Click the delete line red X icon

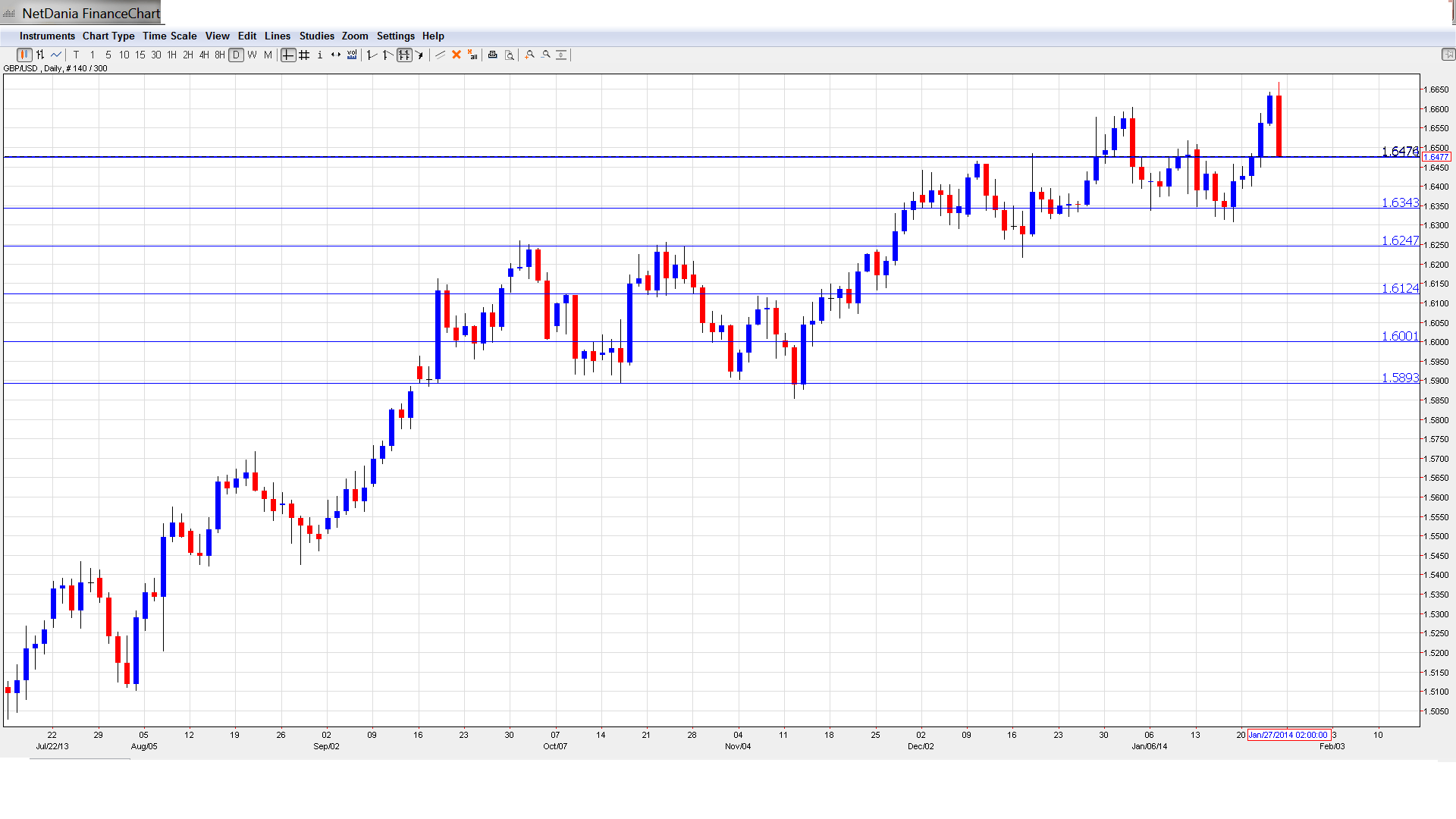click(x=457, y=55)
